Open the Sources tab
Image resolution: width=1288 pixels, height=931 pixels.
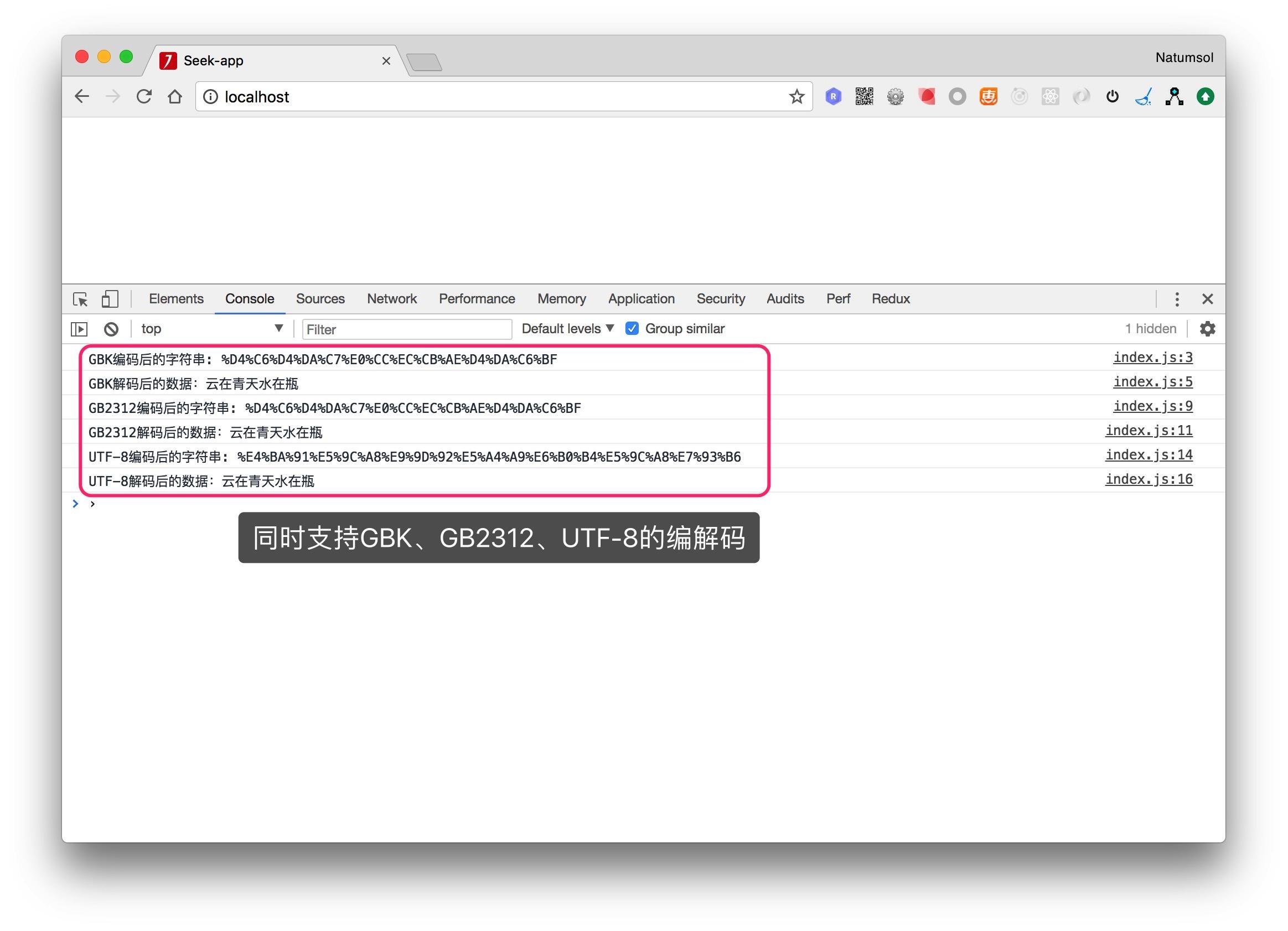click(x=320, y=299)
